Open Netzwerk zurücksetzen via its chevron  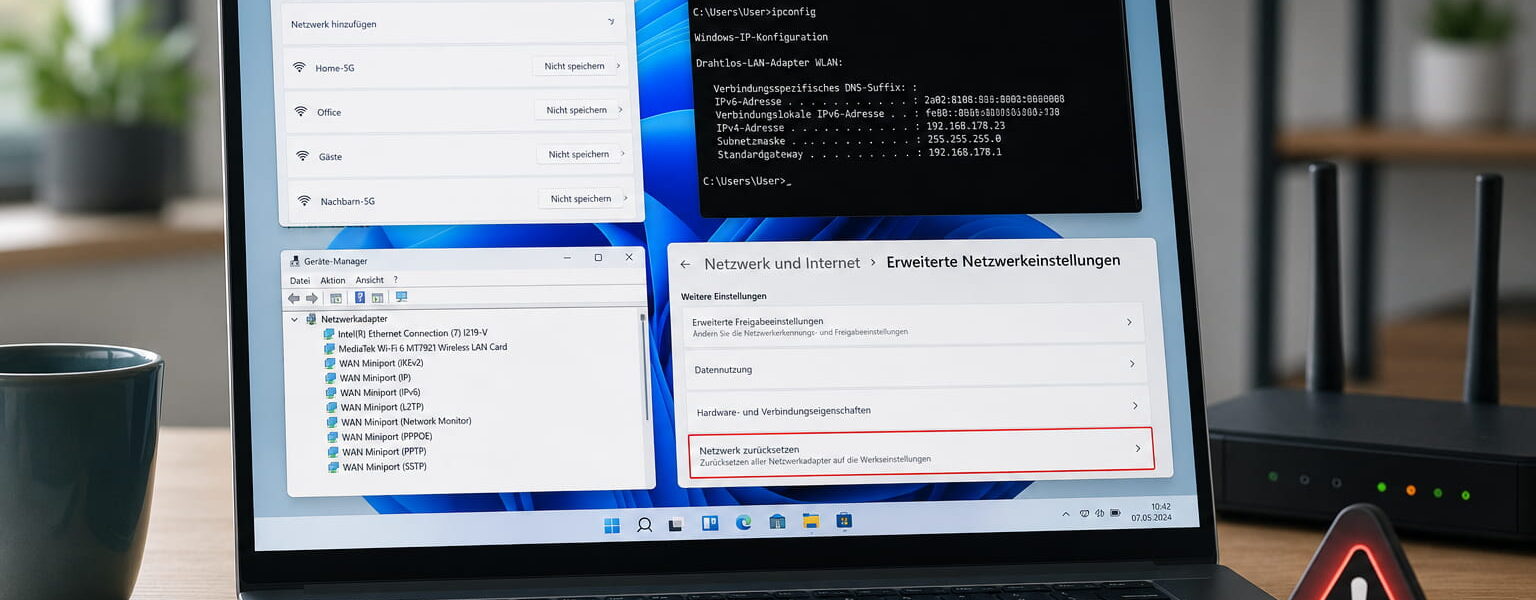1137,449
